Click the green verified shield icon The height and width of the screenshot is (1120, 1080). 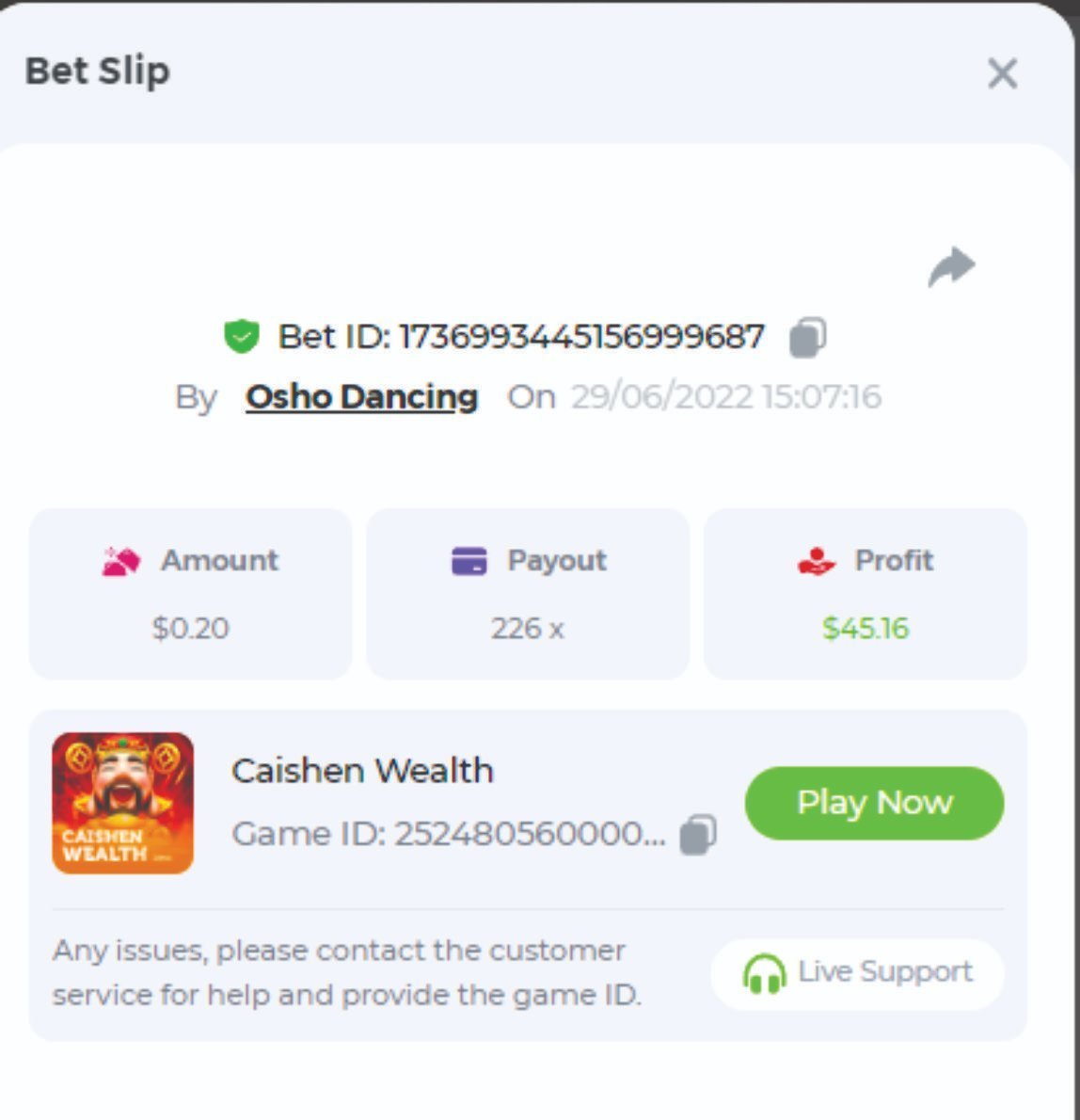pos(241,336)
